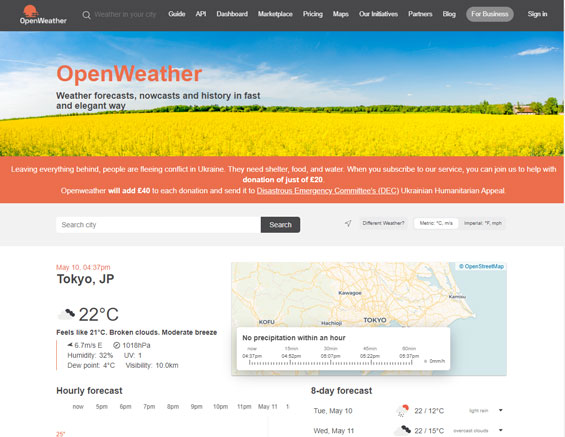Open the Blog link
Viewport: 565px width, 437px height.
coord(449,14)
